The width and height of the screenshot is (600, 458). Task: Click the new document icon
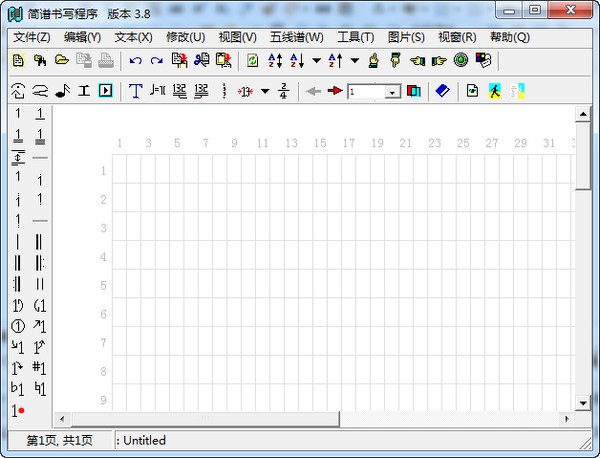pos(18,61)
